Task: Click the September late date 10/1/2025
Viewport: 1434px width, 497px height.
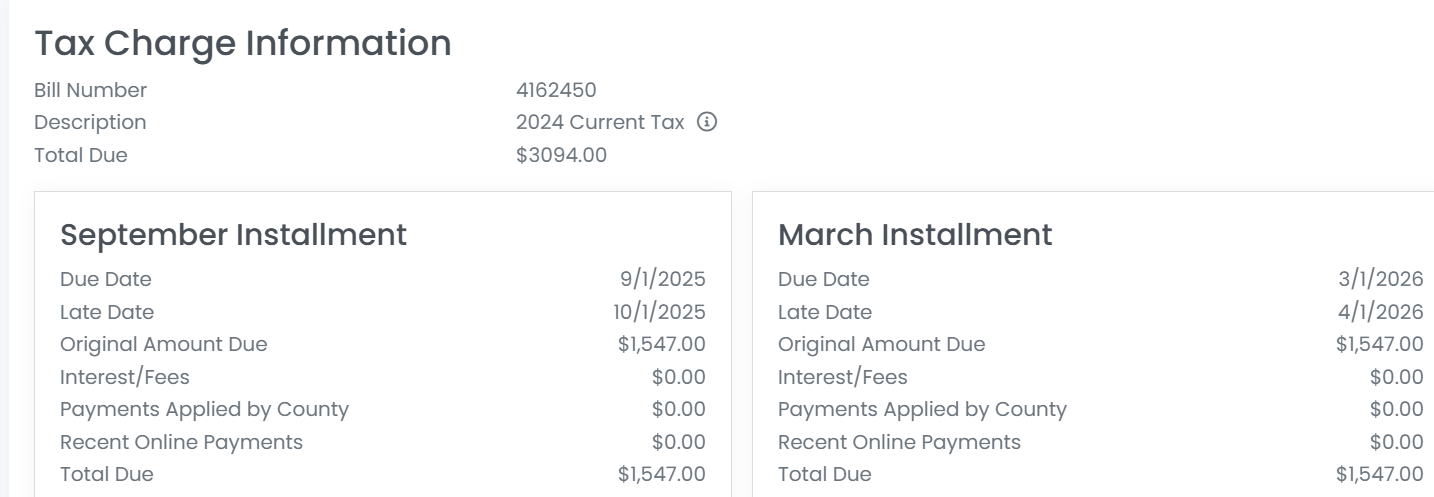Action: click(659, 312)
